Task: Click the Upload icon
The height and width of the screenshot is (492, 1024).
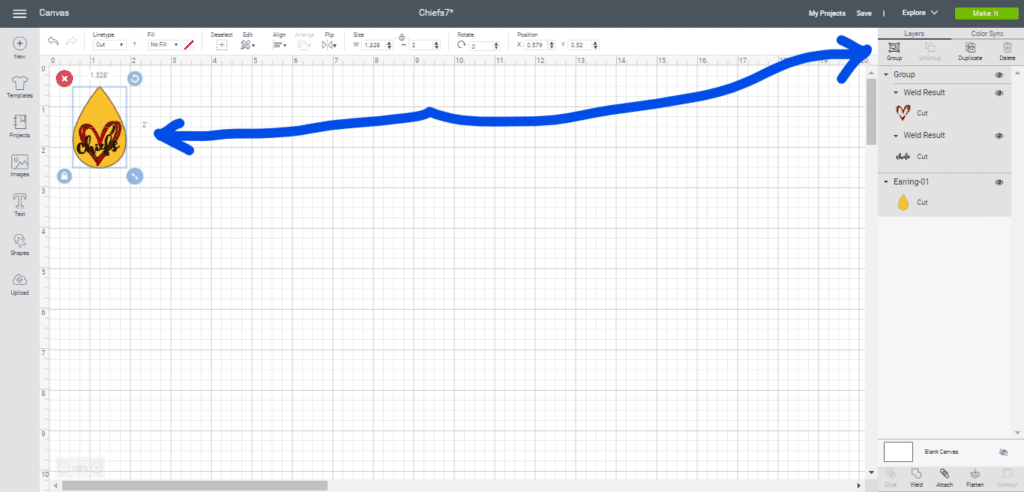Action: tap(19, 284)
